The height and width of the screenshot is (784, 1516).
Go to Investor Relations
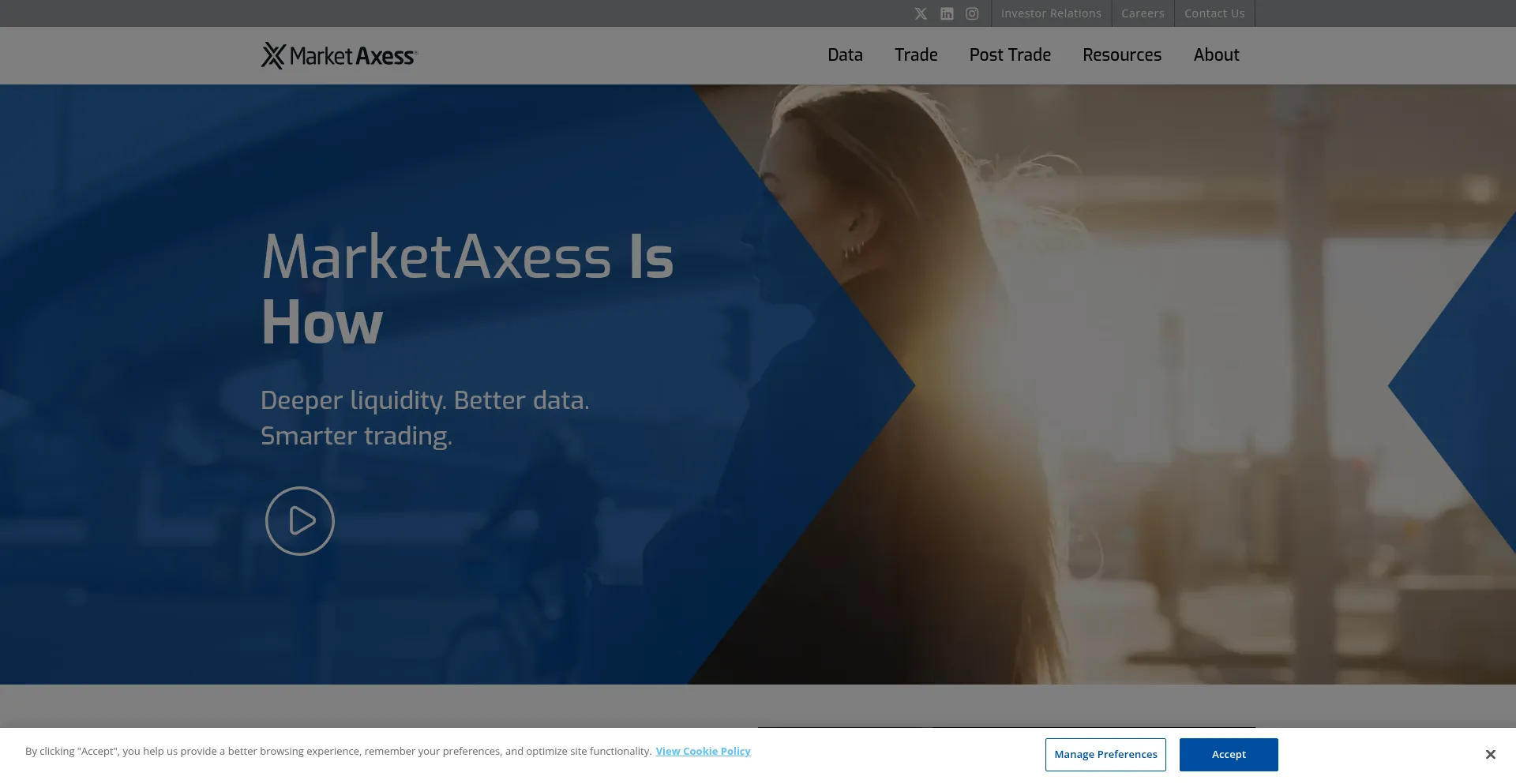pos(1051,13)
